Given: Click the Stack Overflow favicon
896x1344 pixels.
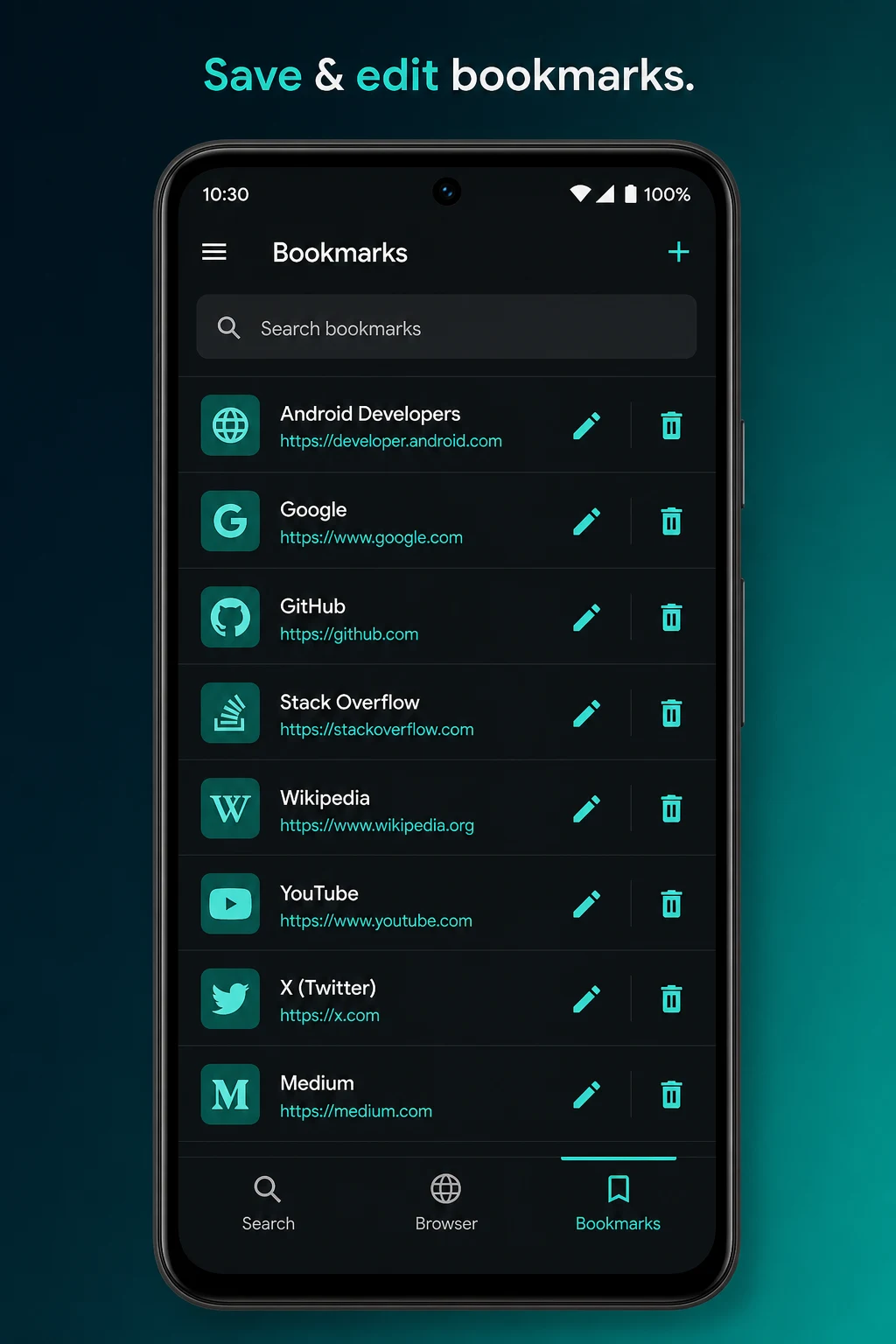Looking at the screenshot, I should pos(230,713).
